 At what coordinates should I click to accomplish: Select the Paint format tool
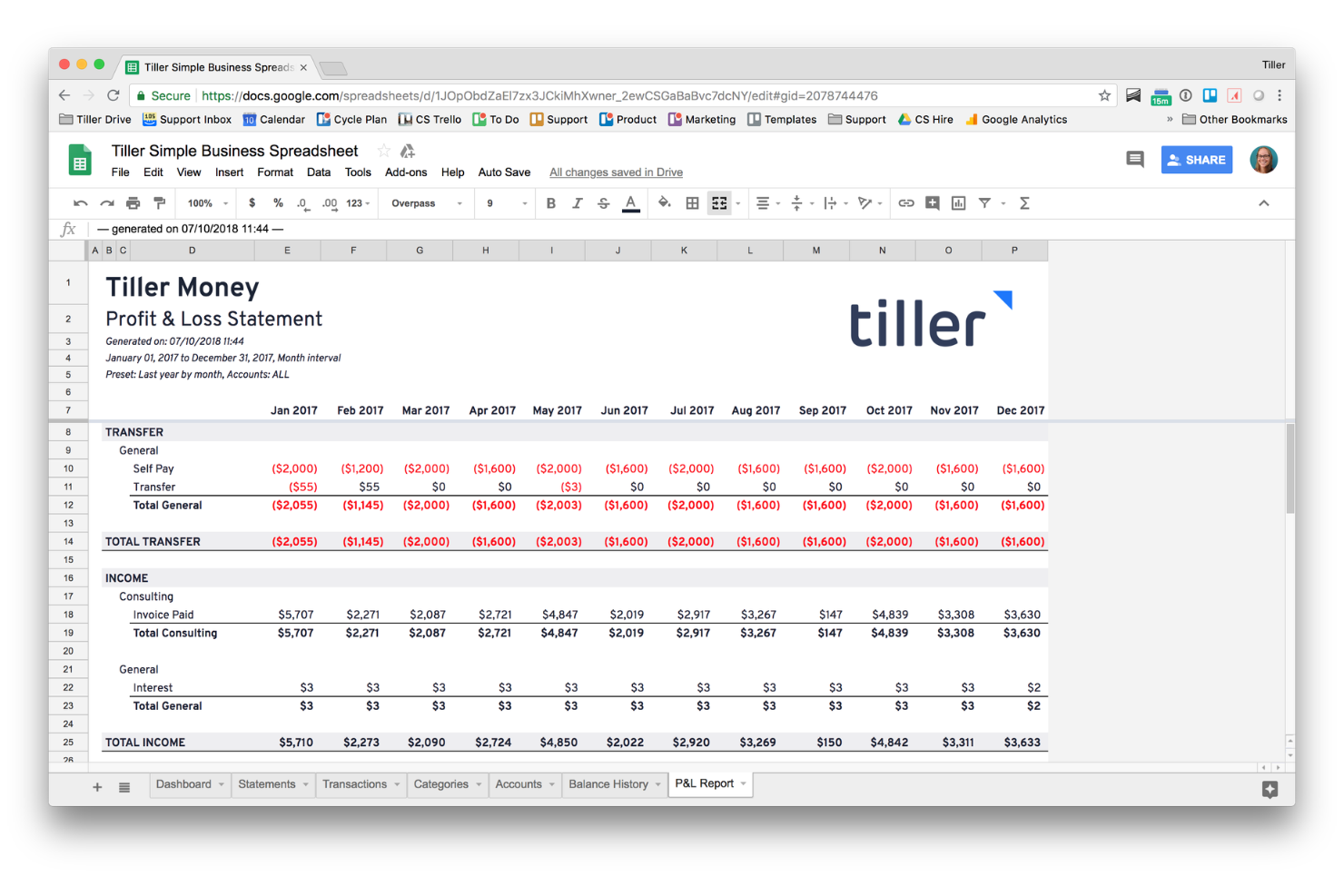[x=160, y=203]
